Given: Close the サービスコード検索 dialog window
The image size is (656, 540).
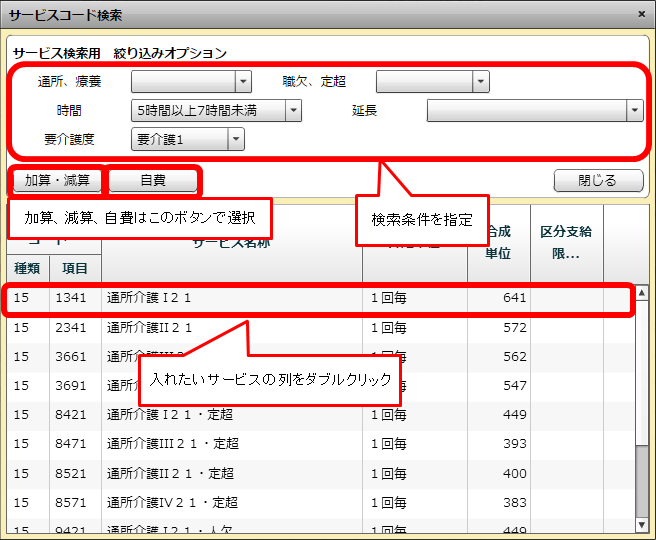Looking at the screenshot, I should coord(641,14).
